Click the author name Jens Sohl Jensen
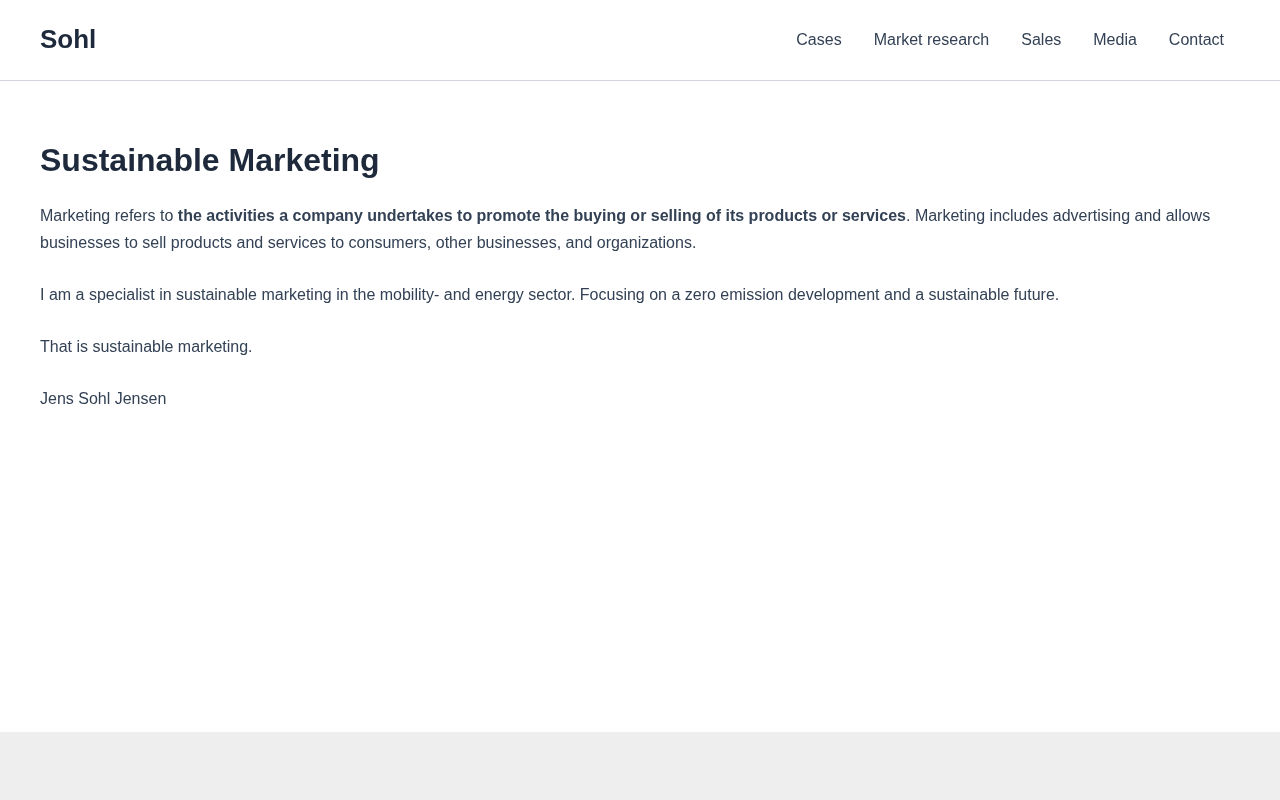This screenshot has width=1280, height=800. [x=103, y=399]
